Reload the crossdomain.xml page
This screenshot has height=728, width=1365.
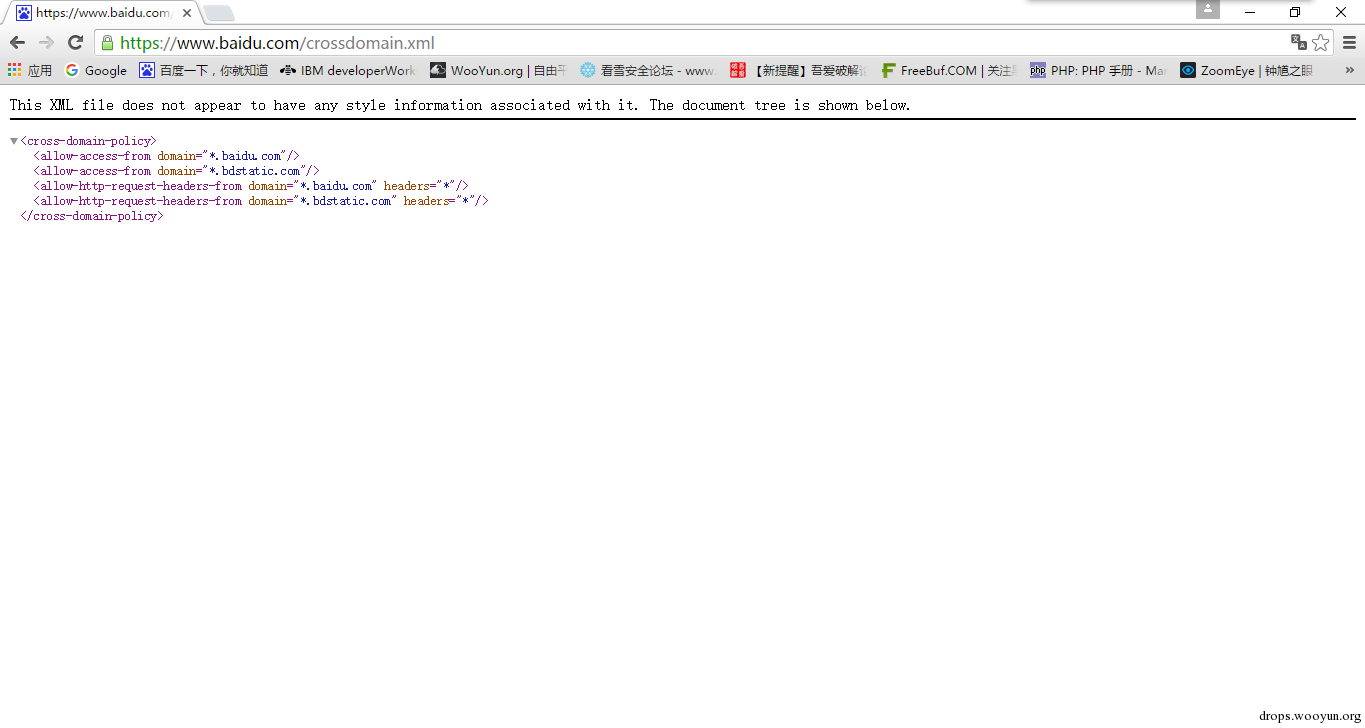coord(75,42)
